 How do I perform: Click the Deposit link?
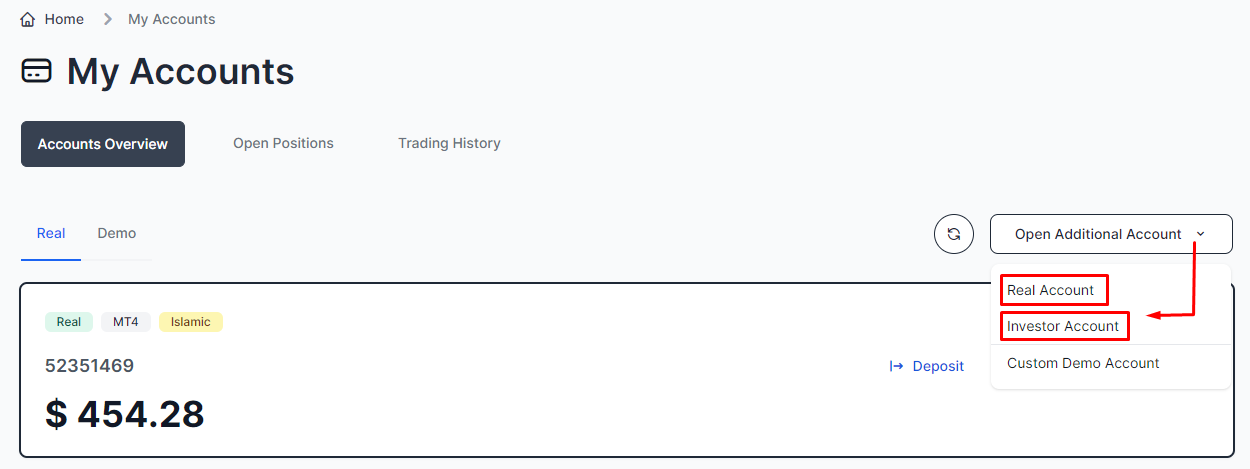(938, 366)
